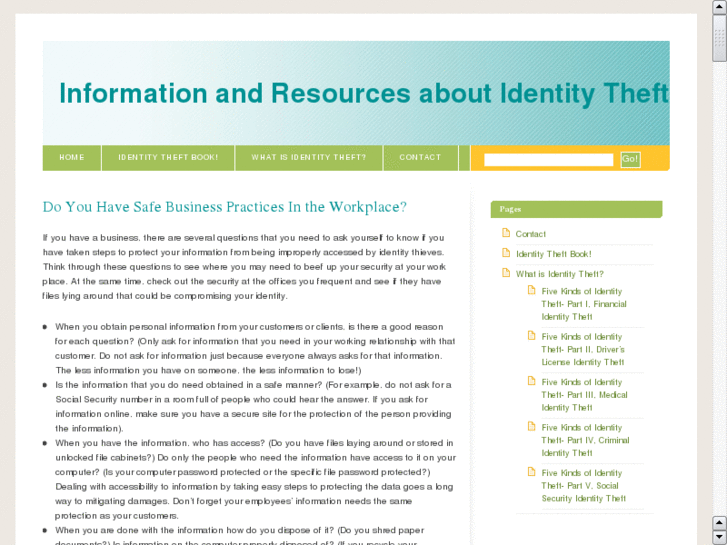
Task: Click bullet text "When you have the information, who has access?"
Action: (255, 479)
